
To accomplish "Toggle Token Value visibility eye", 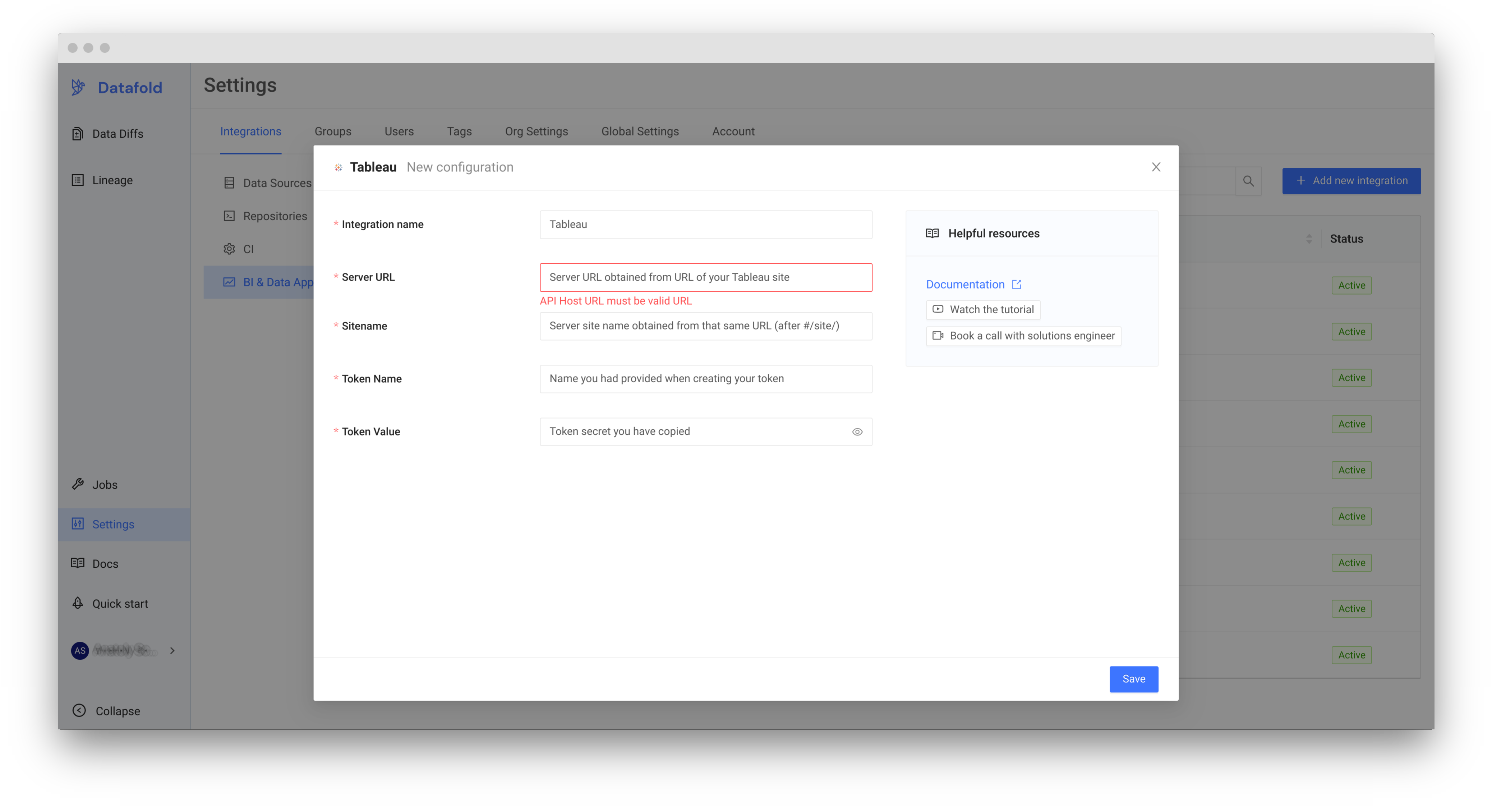I will (x=857, y=432).
